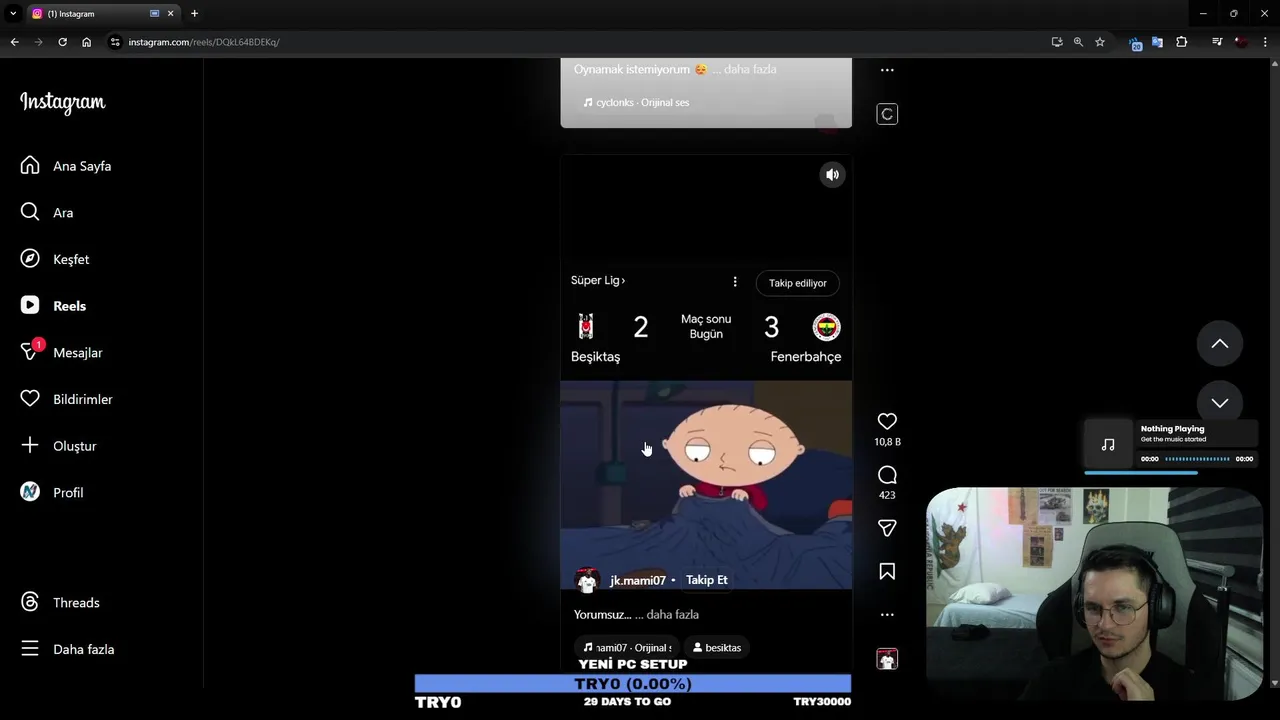Open the previous reel's options above the C icon
Screen dimensions: 1280x720
(x=887, y=70)
